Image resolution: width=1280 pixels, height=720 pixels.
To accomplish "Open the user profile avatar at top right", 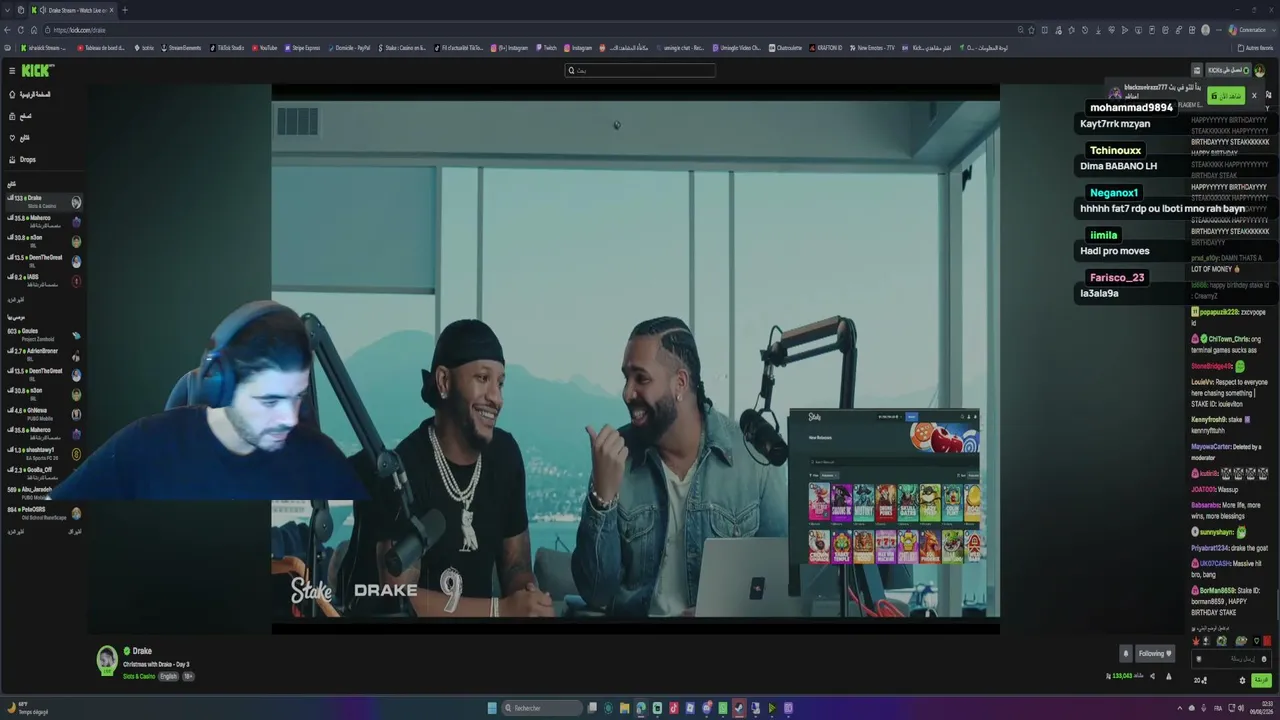I will click(1259, 71).
